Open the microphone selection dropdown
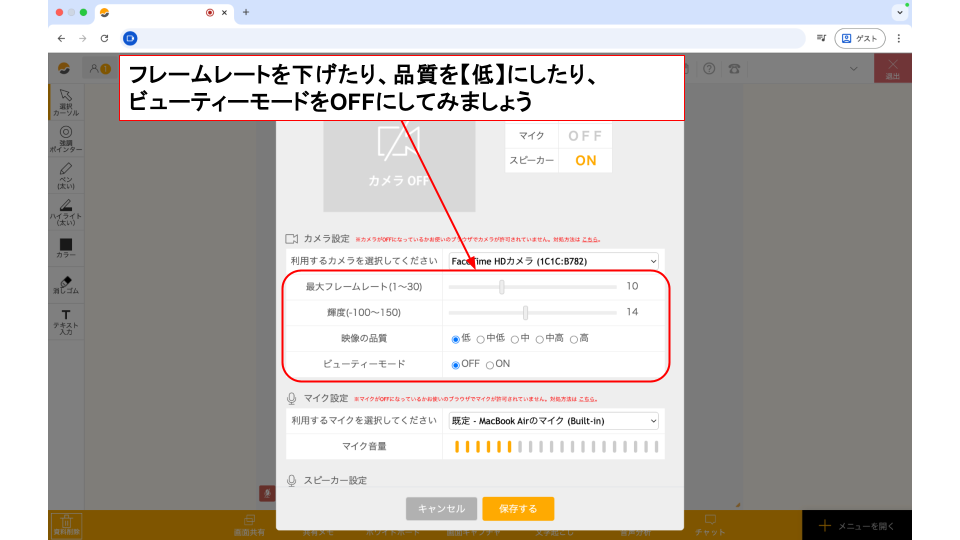960x540 pixels. coord(552,421)
